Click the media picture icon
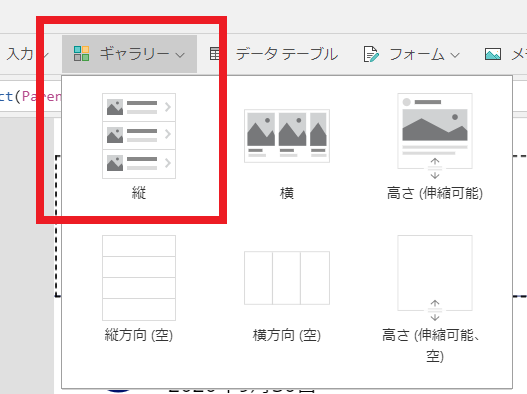Viewport: 527px width, 394px height. click(x=493, y=54)
